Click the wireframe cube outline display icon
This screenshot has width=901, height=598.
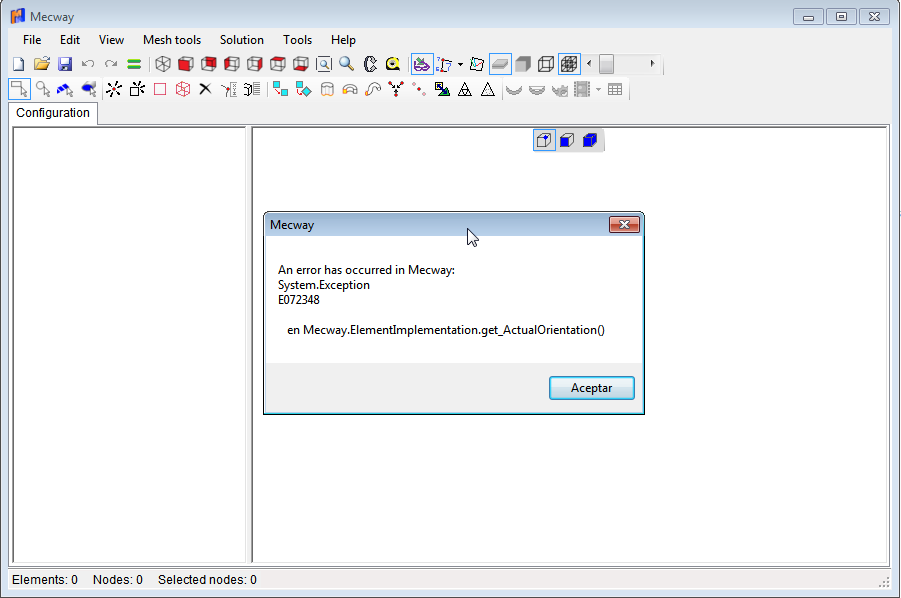[546, 64]
